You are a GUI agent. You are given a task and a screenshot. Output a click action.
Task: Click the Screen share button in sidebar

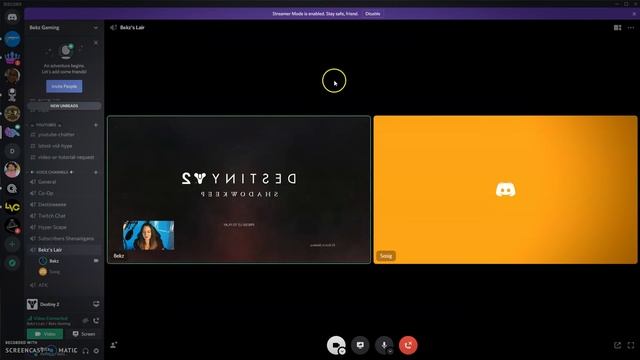[83, 334]
